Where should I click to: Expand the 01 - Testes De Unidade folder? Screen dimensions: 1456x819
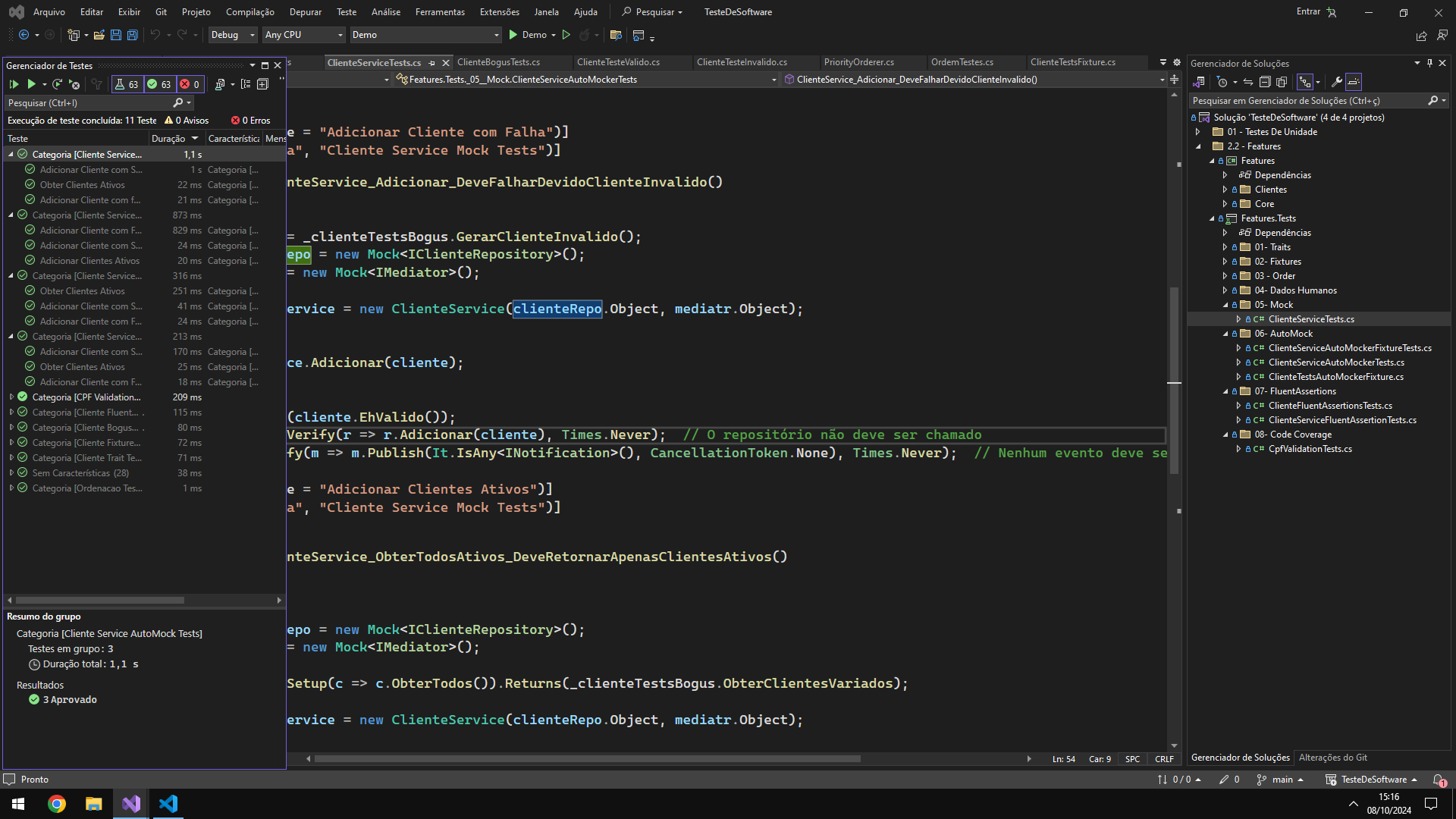pyautogui.click(x=1198, y=132)
